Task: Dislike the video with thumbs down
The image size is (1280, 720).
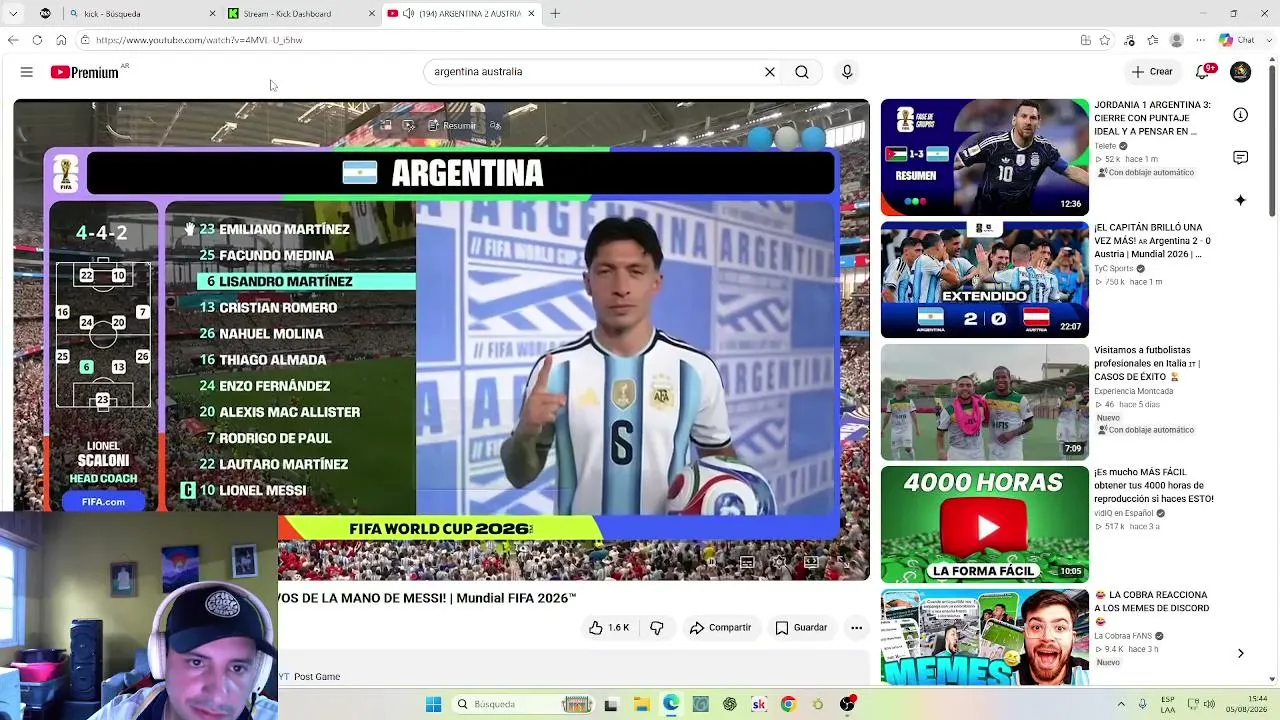Action: click(x=657, y=628)
